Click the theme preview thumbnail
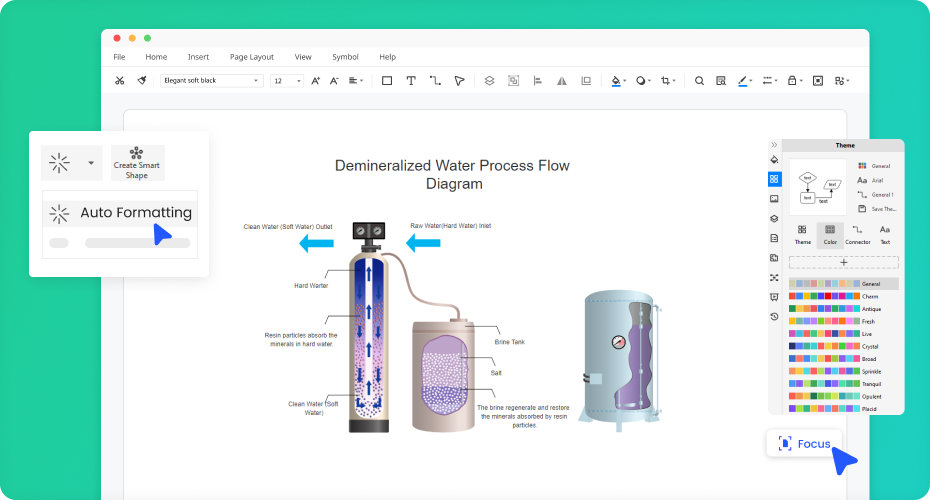Image resolution: width=930 pixels, height=500 pixels. [x=818, y=187]
